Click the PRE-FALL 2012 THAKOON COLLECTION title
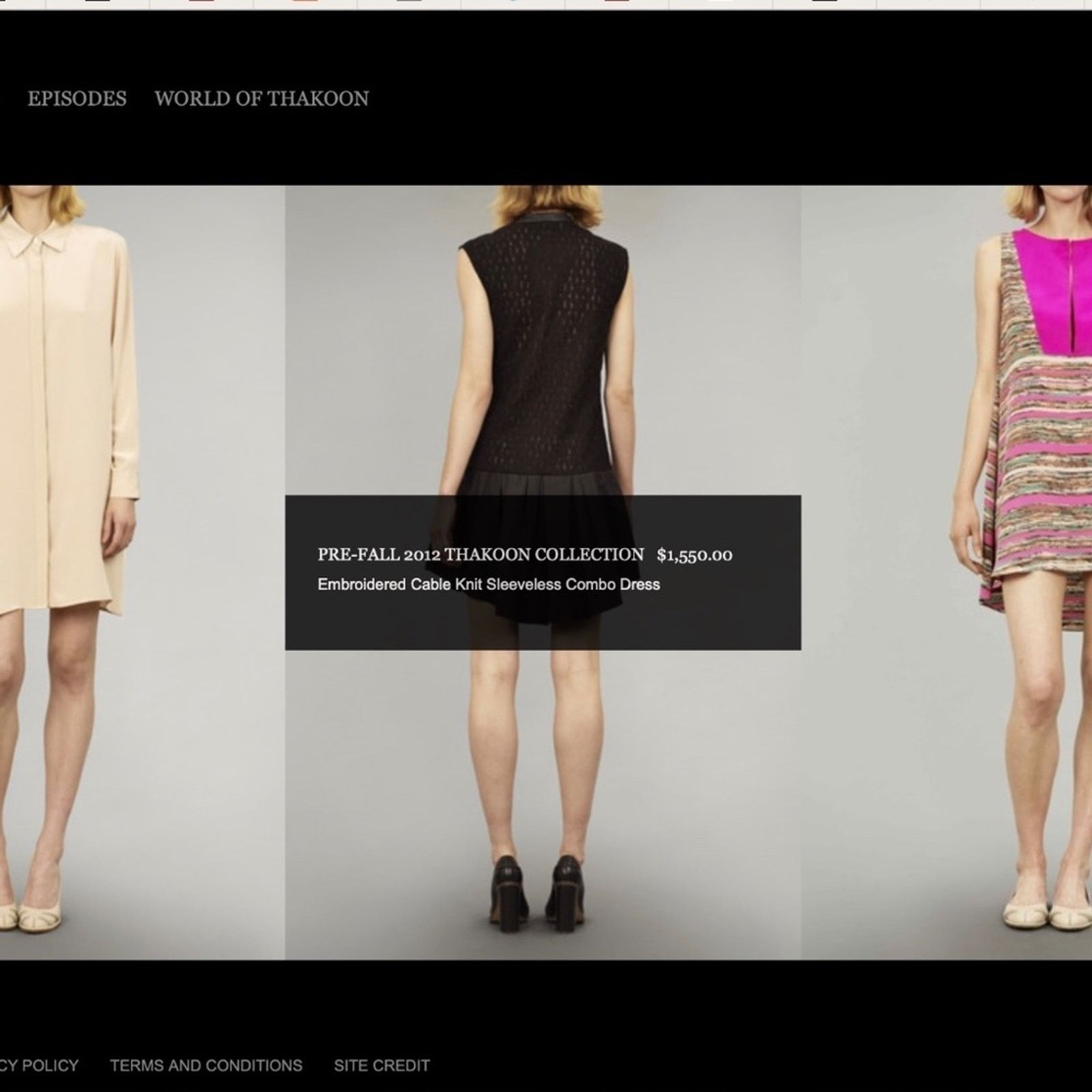The width and height of the screenshot is (1092, 1092). click(480, 554)
